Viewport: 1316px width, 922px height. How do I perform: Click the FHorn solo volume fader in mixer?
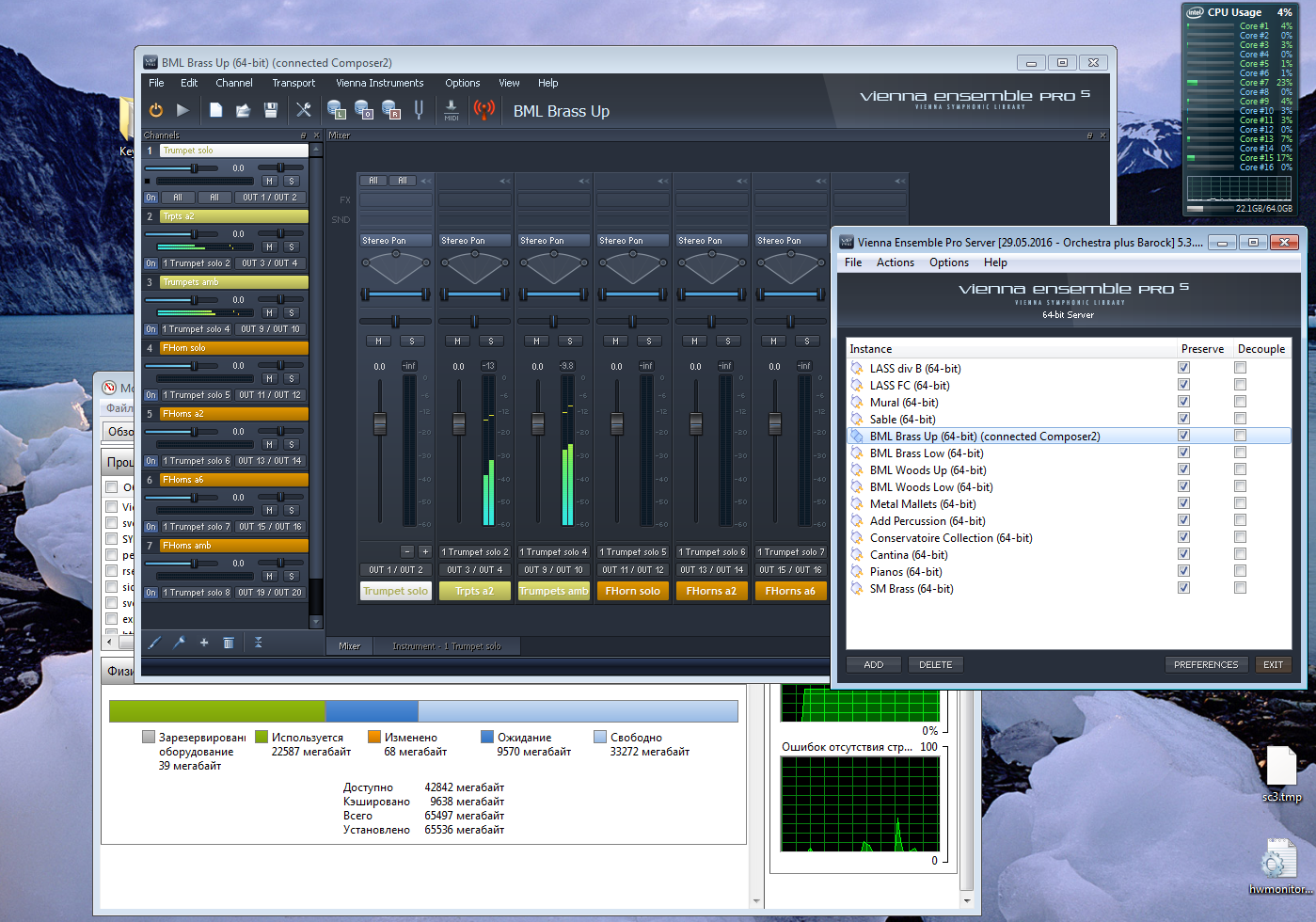click(x=617, y=423)
